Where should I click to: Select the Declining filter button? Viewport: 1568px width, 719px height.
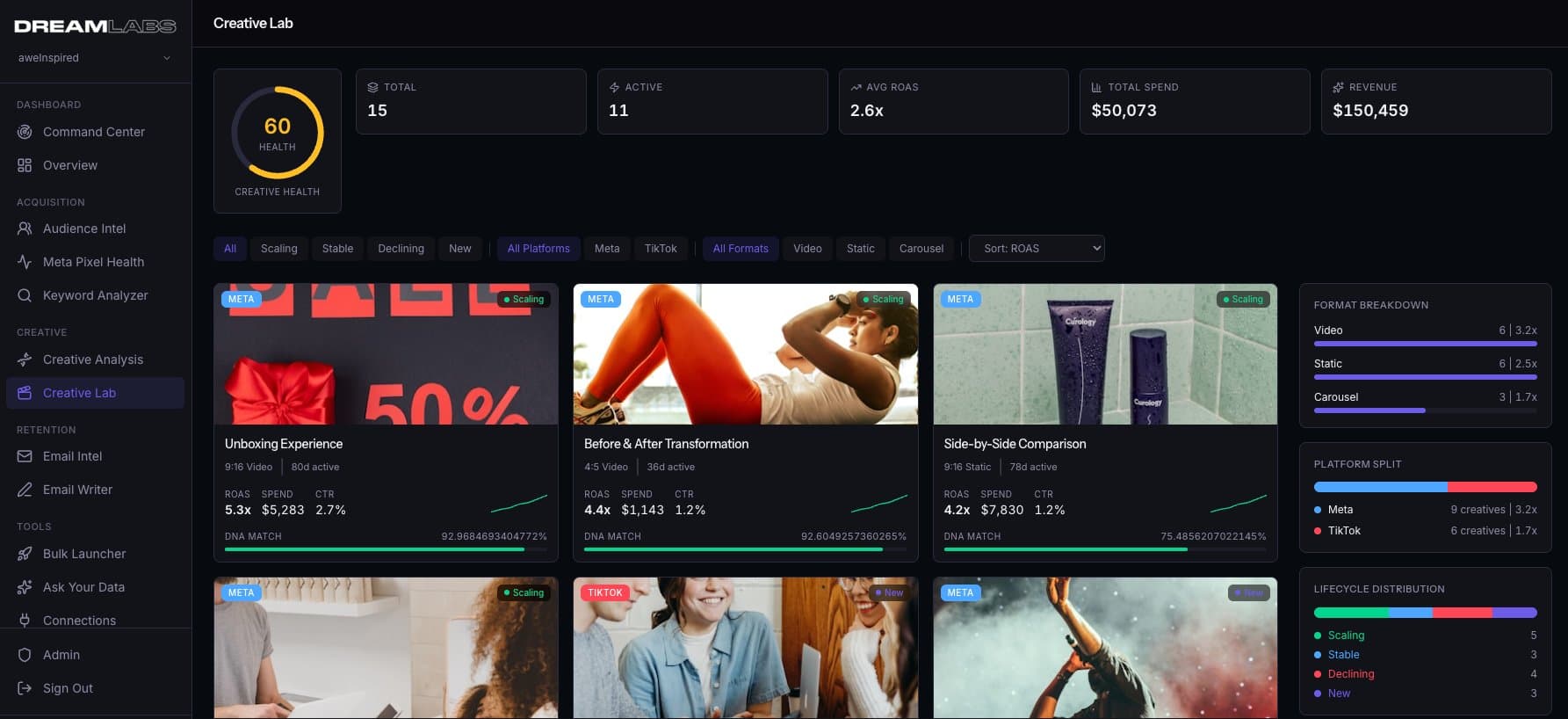coord(401,249)
